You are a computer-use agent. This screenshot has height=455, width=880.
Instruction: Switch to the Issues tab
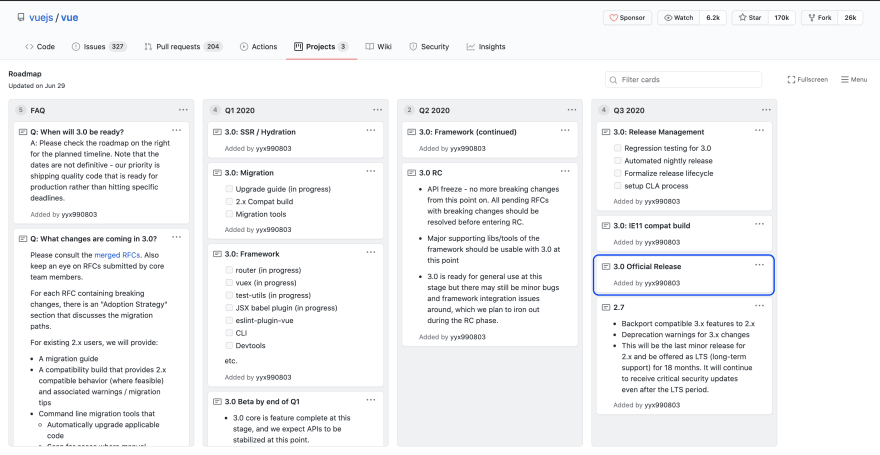(x=98, y=46)
